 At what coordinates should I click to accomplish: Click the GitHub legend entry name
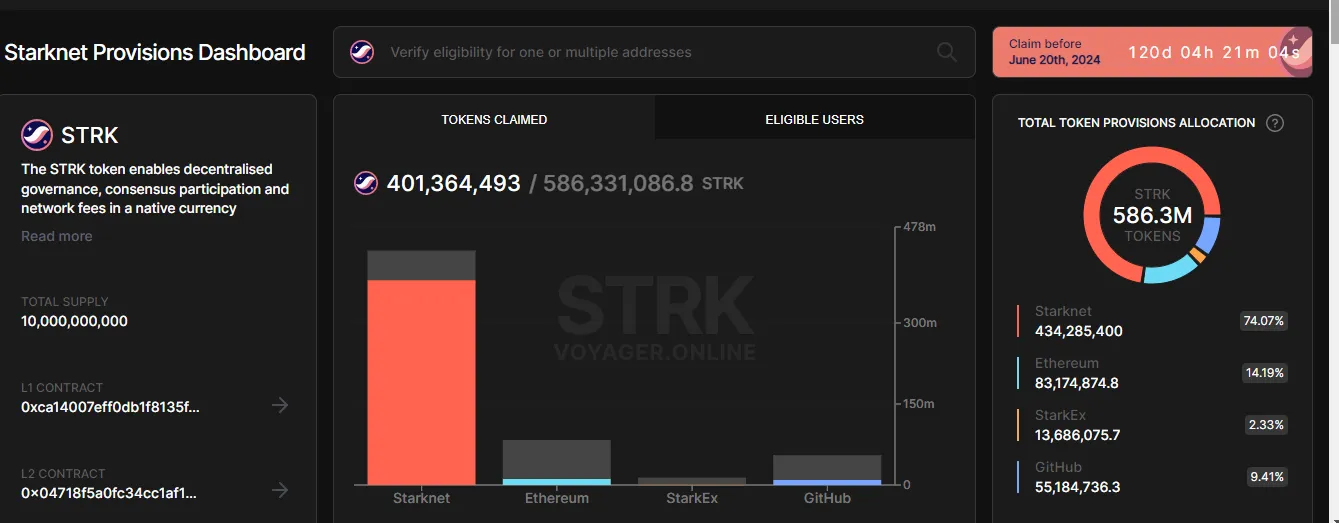click(1058, 467)
